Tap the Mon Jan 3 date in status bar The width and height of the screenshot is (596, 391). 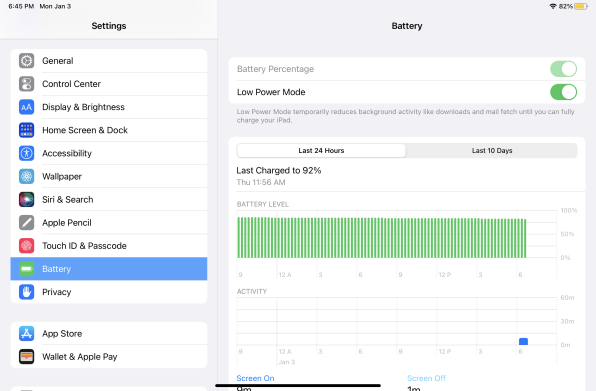[x=55, y=6]
